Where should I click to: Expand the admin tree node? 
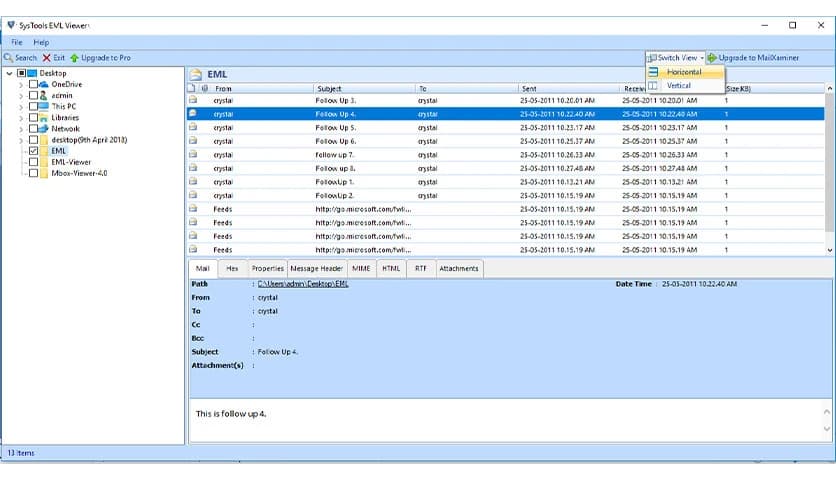pos(21,96)
